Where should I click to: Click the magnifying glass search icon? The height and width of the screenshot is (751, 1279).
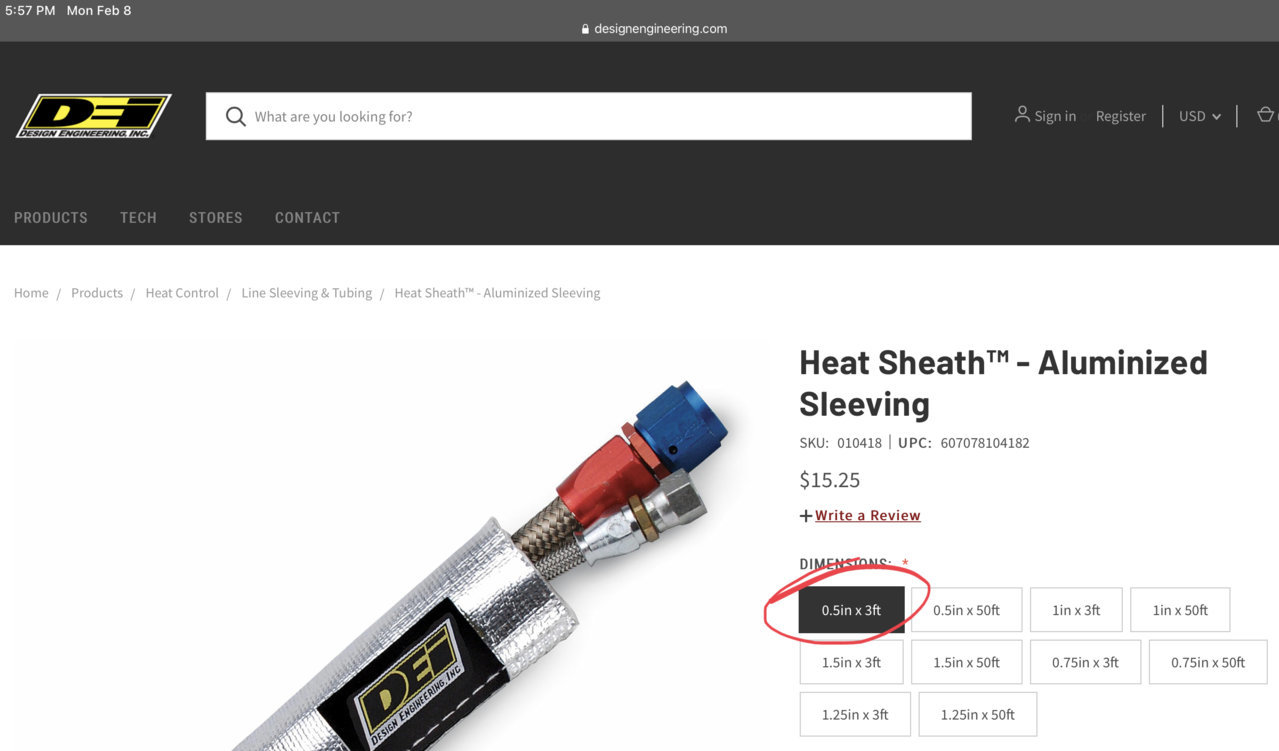click(236, 117)
